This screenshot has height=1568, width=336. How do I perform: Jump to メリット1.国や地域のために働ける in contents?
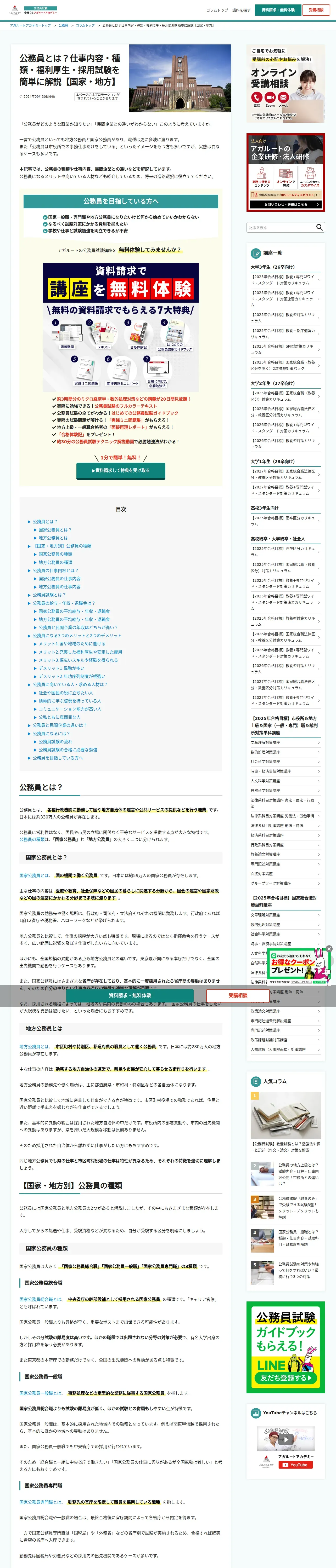point(72,643)
